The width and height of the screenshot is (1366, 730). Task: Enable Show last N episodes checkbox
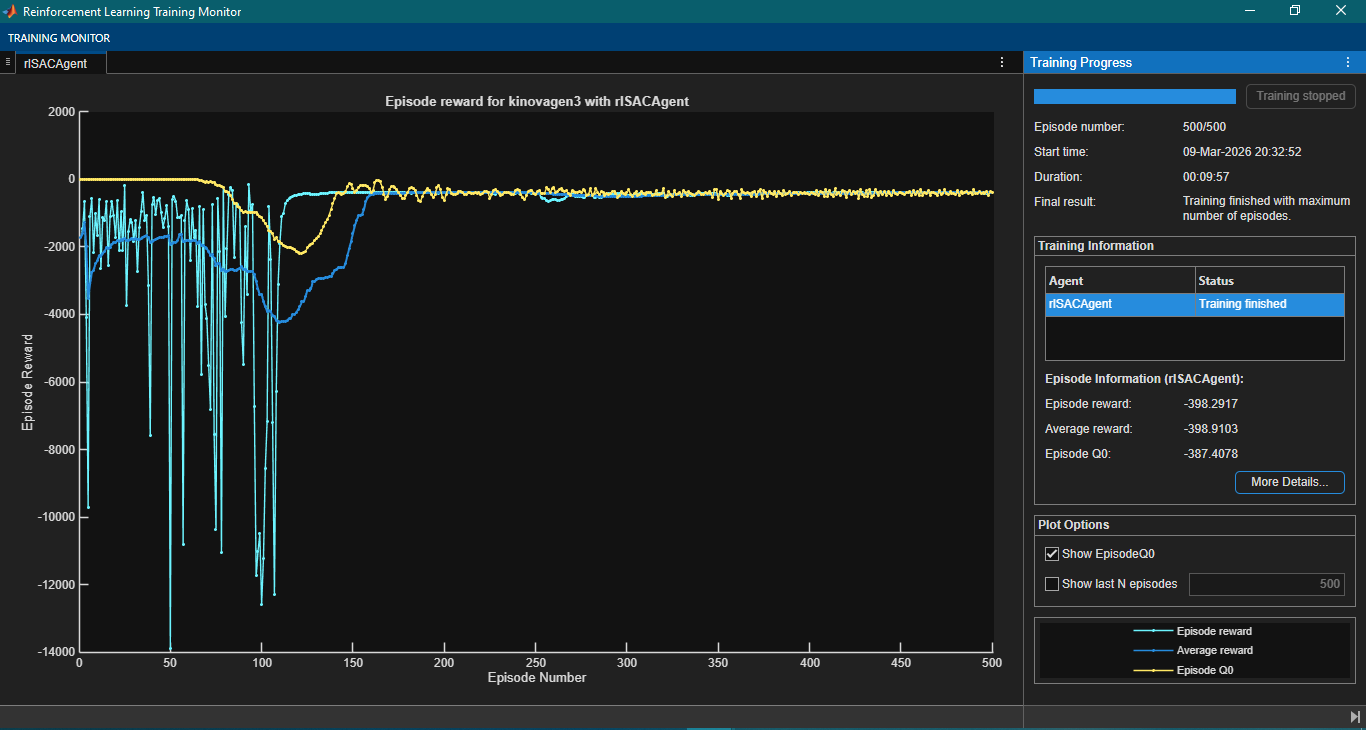click(1052, 584)
